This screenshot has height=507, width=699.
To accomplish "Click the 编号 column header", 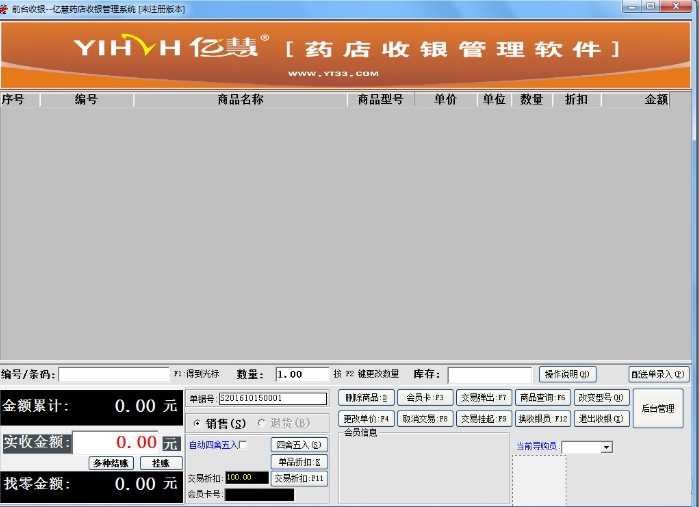I will click(87, 99).
